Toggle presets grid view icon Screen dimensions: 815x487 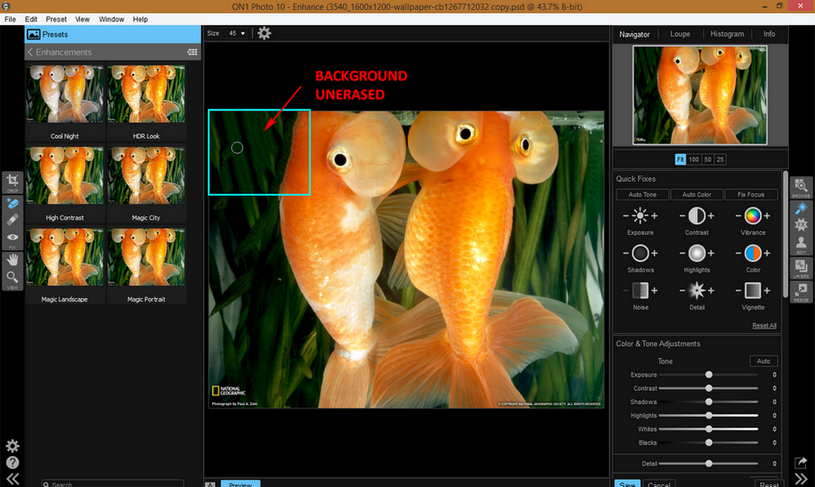pos(192,52)
